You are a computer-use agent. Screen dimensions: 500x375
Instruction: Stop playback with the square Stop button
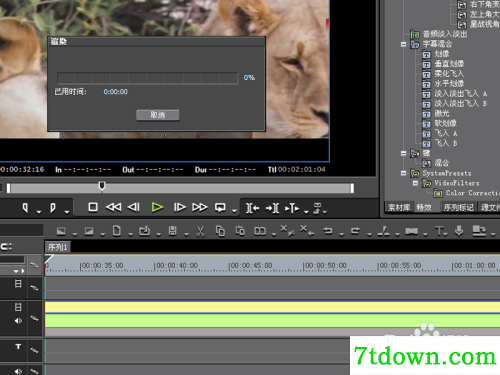click(x=93, y=207)
